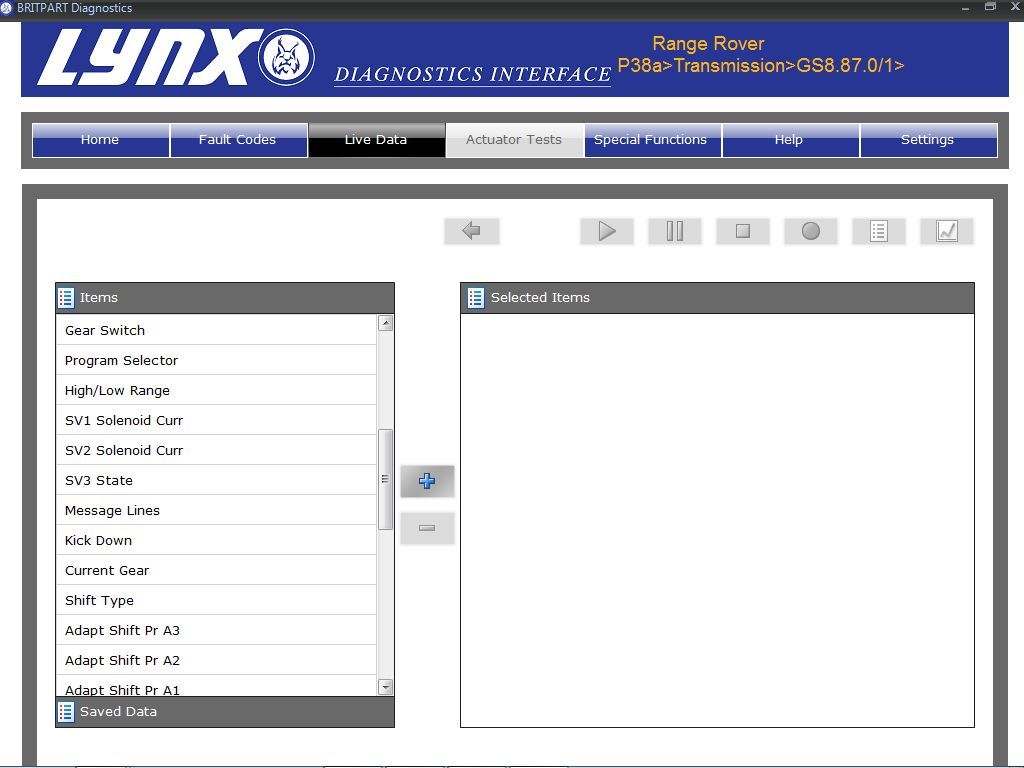Screen dimensions: 1024x768
Task: Expand the Saved Data section header
Action: point(225,712)
